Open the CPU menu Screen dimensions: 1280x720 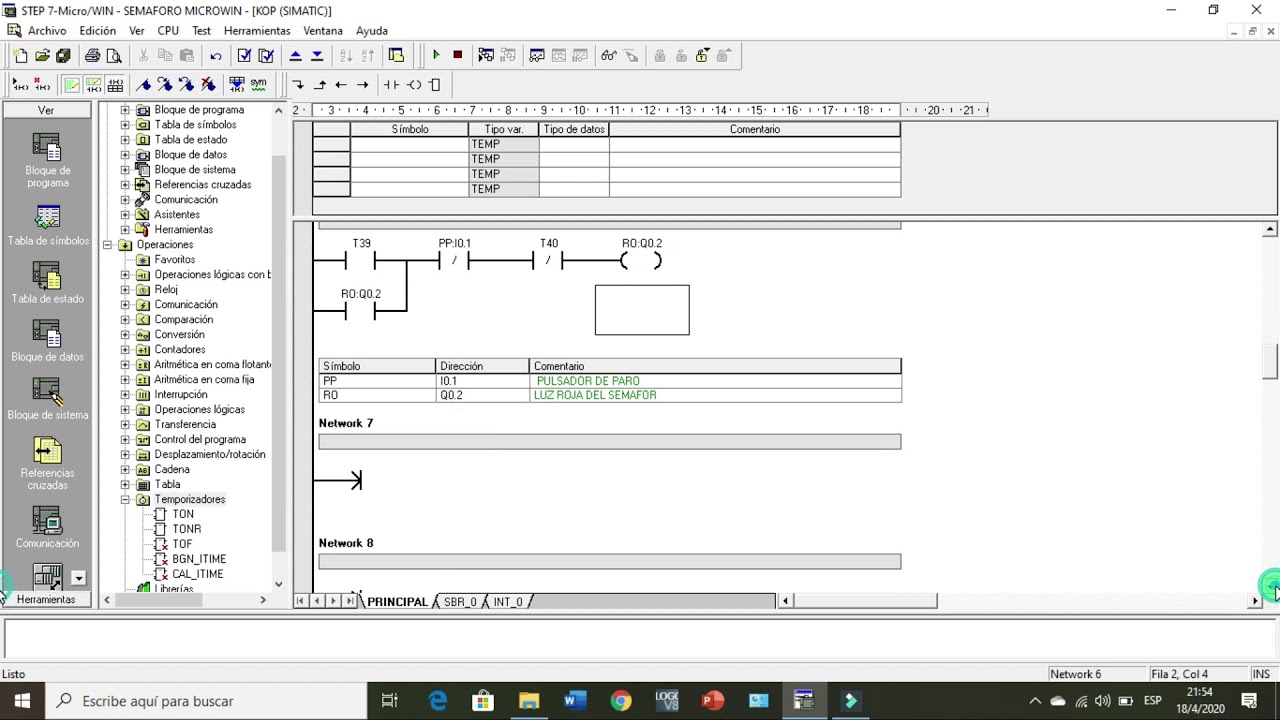(168, 31)
